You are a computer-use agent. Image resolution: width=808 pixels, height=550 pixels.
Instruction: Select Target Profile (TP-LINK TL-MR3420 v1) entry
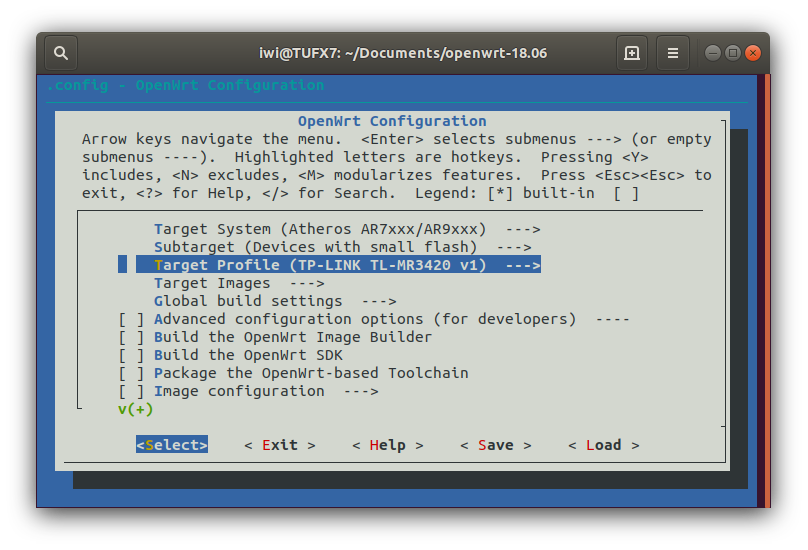pos(339,265)
